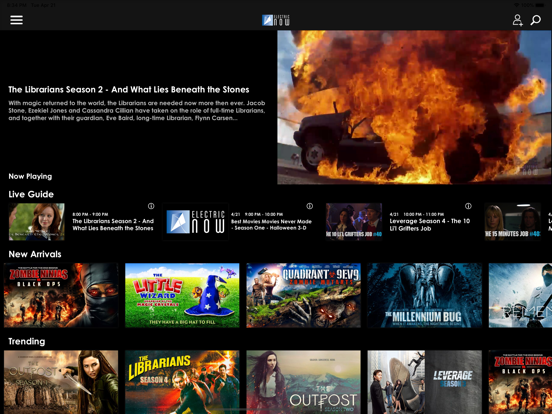Click the featured show description paragraph
This screenshot has height=414, width=552.
[137, 111]
